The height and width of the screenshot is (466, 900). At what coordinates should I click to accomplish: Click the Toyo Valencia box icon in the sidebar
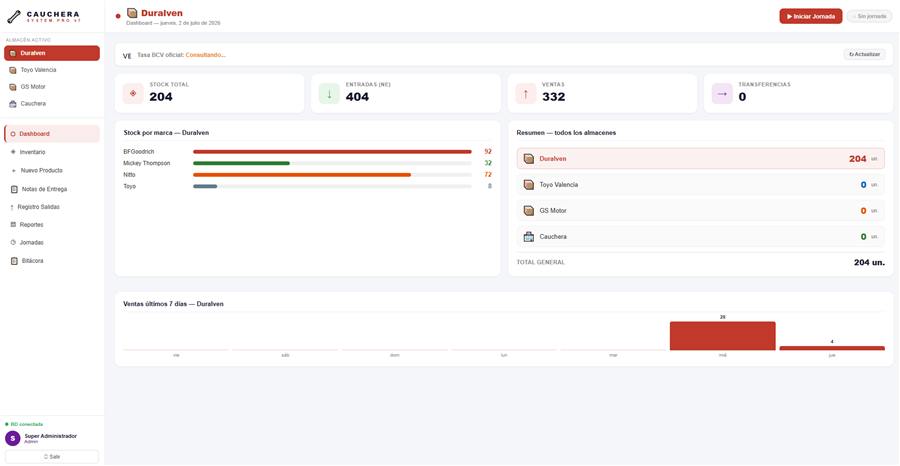[13, 70]
